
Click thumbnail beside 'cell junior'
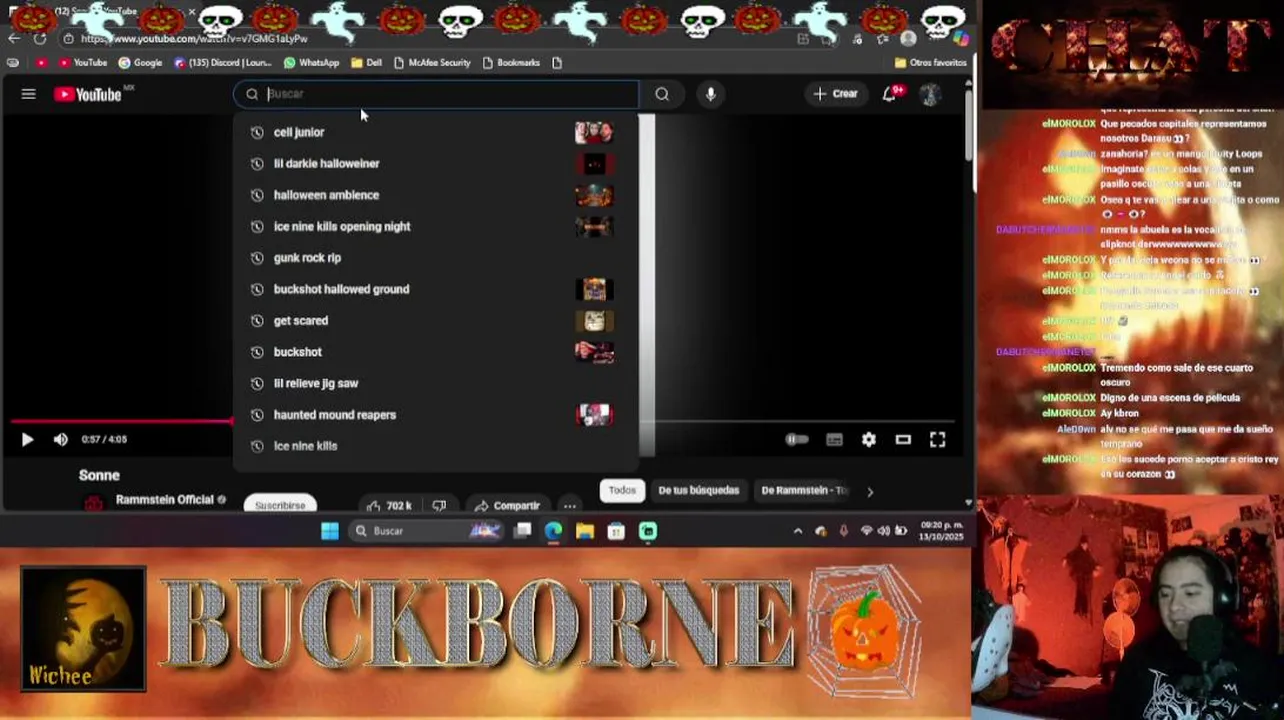tap(595, 132)
